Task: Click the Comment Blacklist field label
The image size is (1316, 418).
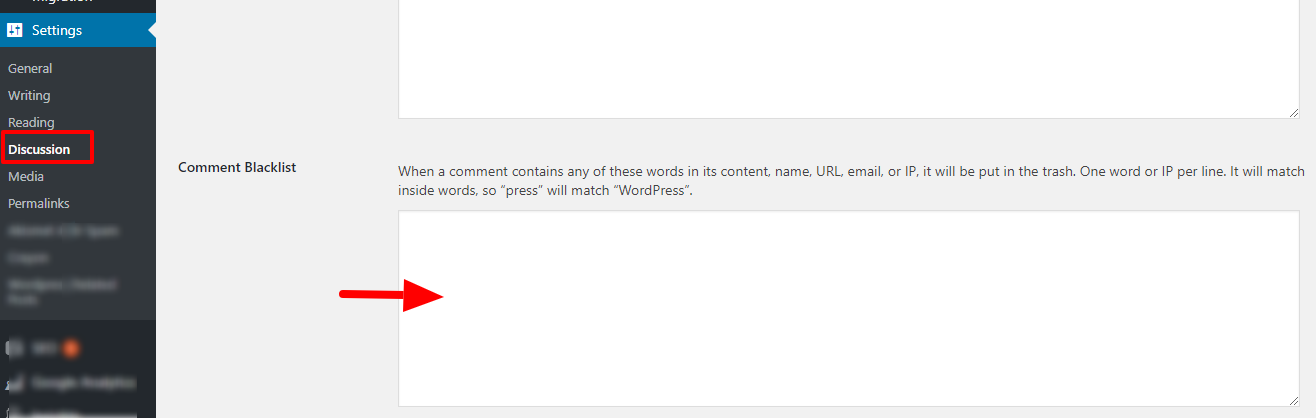Action: [x=237, y=167]
